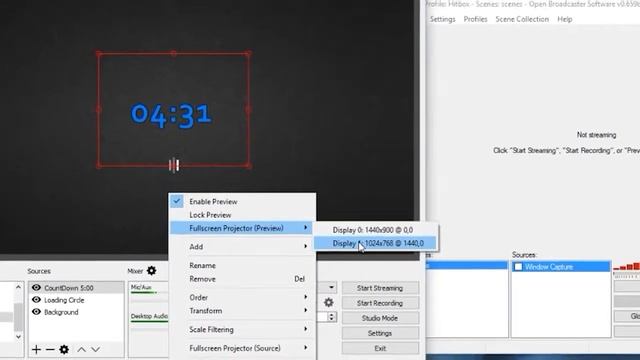Click the Exit button
640x360 pixels.
click(x=380, y=348)
